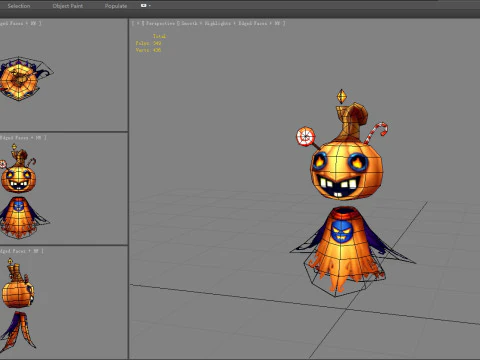Expand the ribbon display dropdown arrow
The image size is (480, 360).
150,6
